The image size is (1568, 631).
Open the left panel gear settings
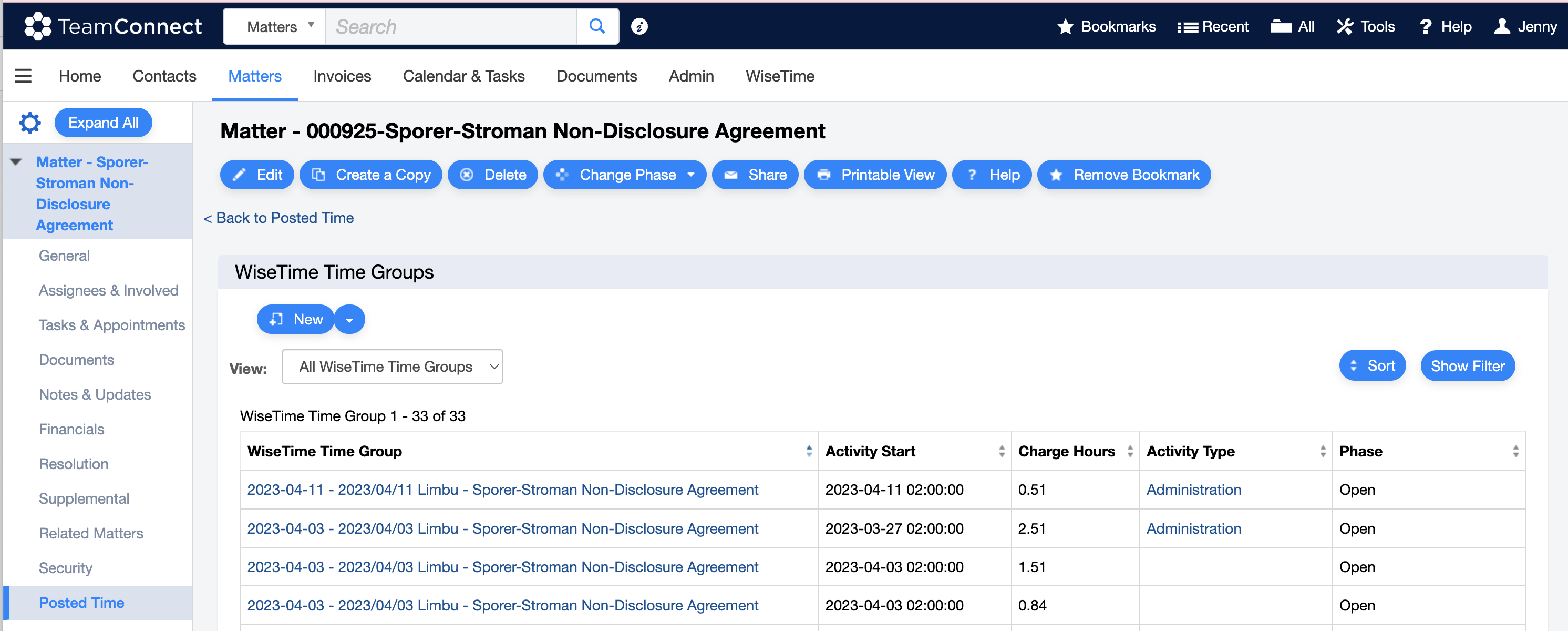30,123
